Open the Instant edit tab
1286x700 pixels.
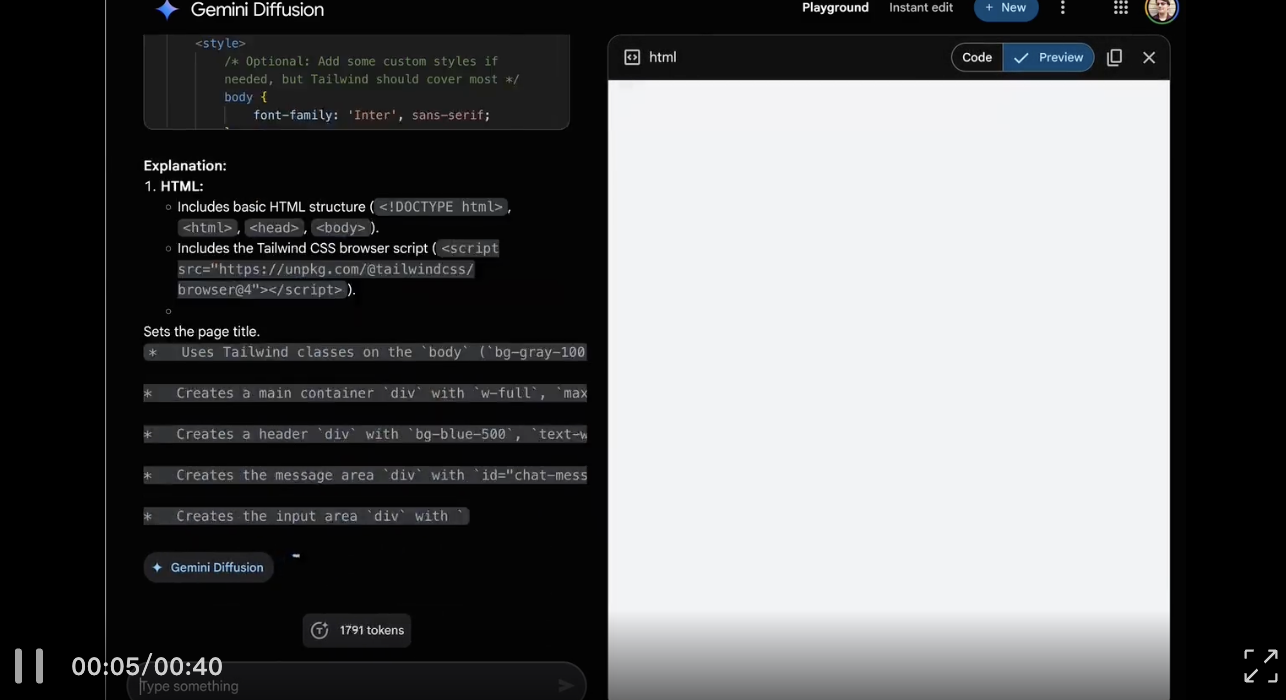921,8
